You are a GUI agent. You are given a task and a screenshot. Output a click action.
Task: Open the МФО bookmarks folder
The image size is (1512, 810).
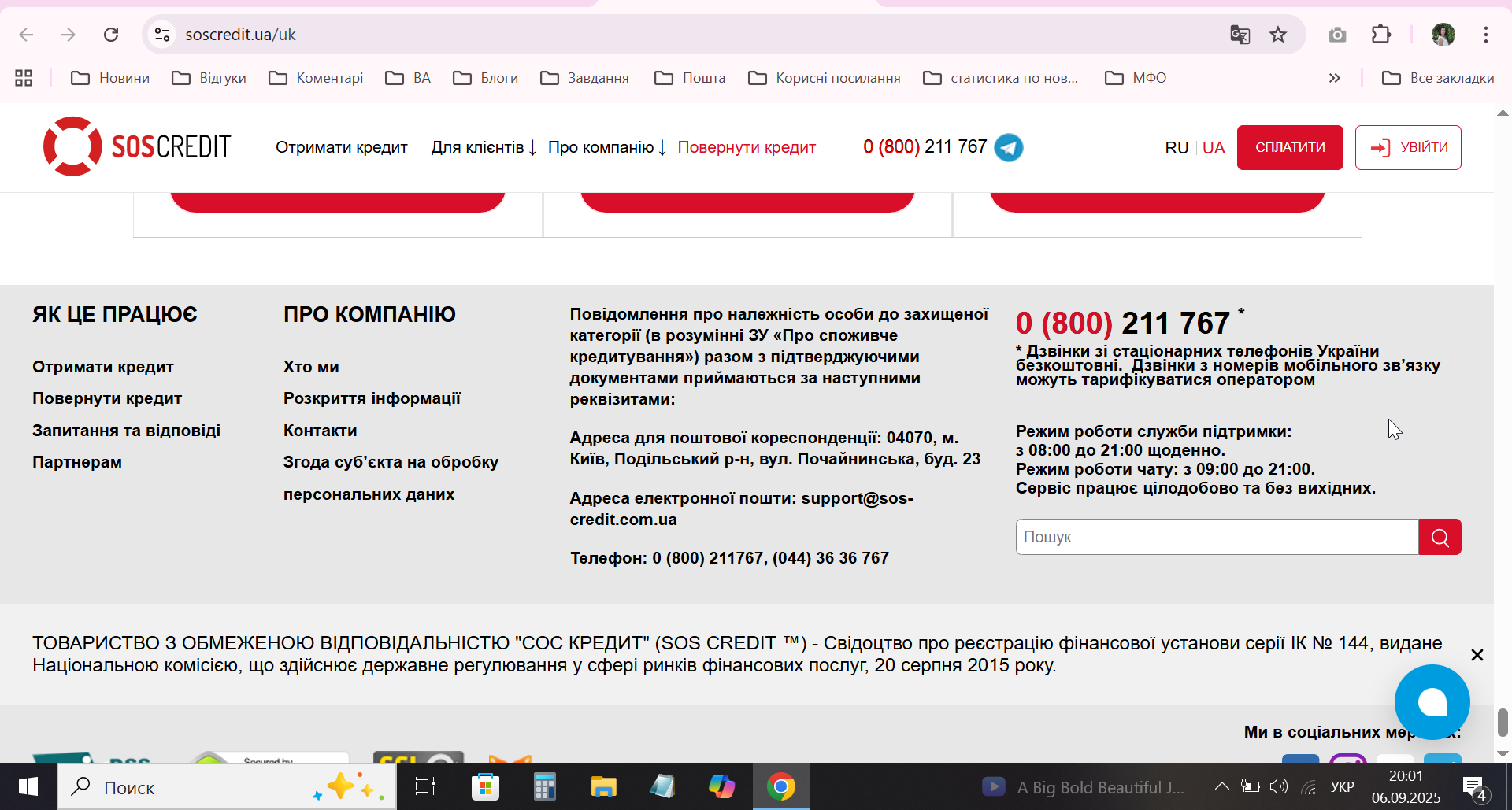pos(1136,78)
